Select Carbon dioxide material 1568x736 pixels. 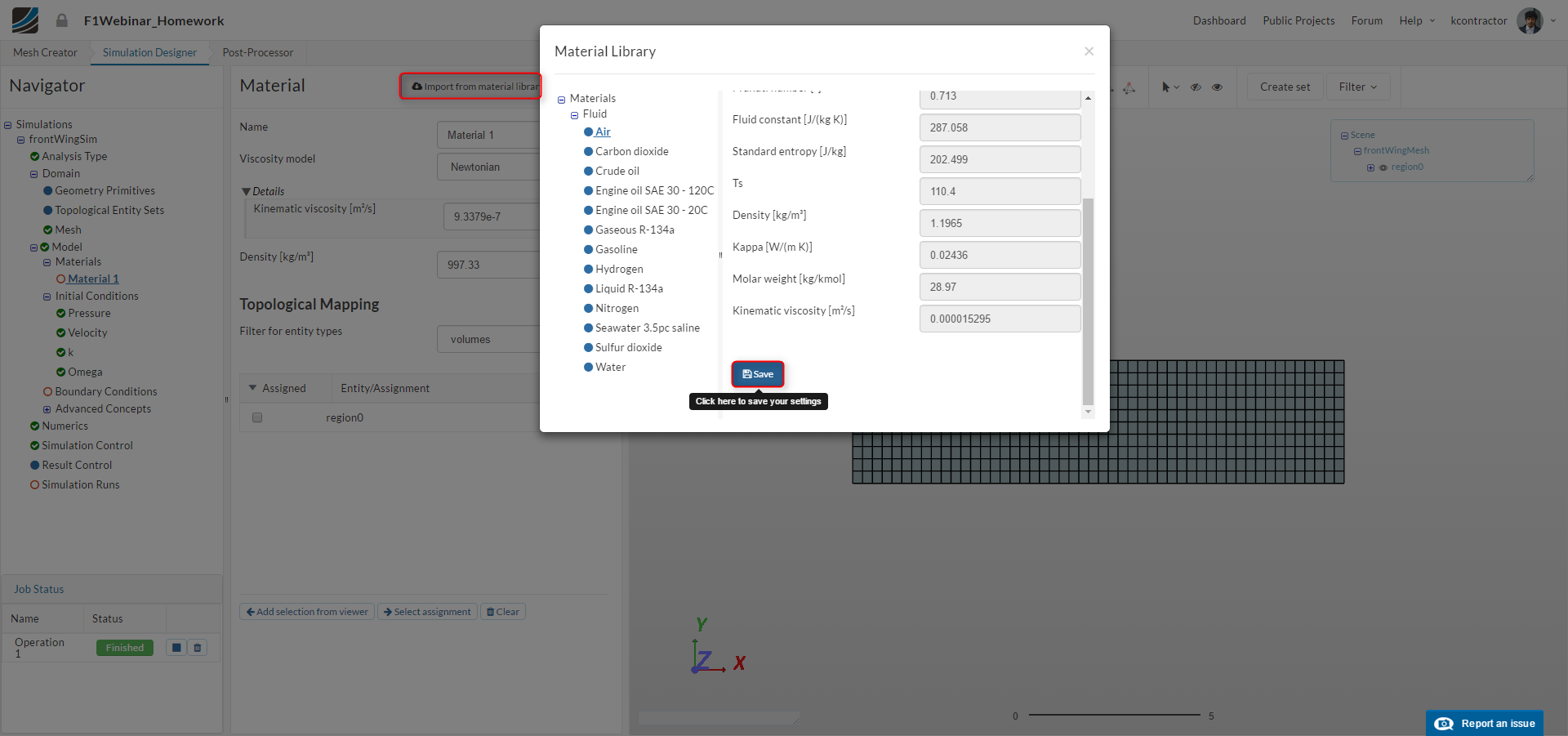[631, 151]
